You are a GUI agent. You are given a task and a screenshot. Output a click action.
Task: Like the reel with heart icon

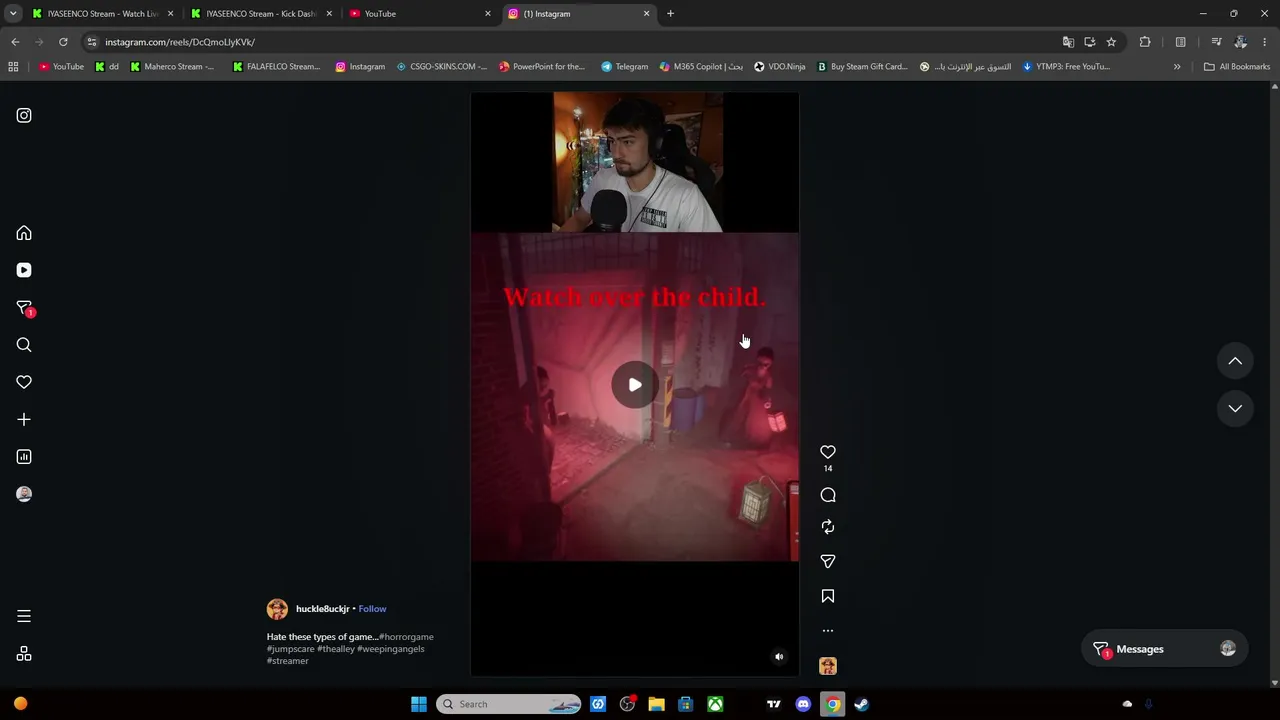click(x=828, y=452)
